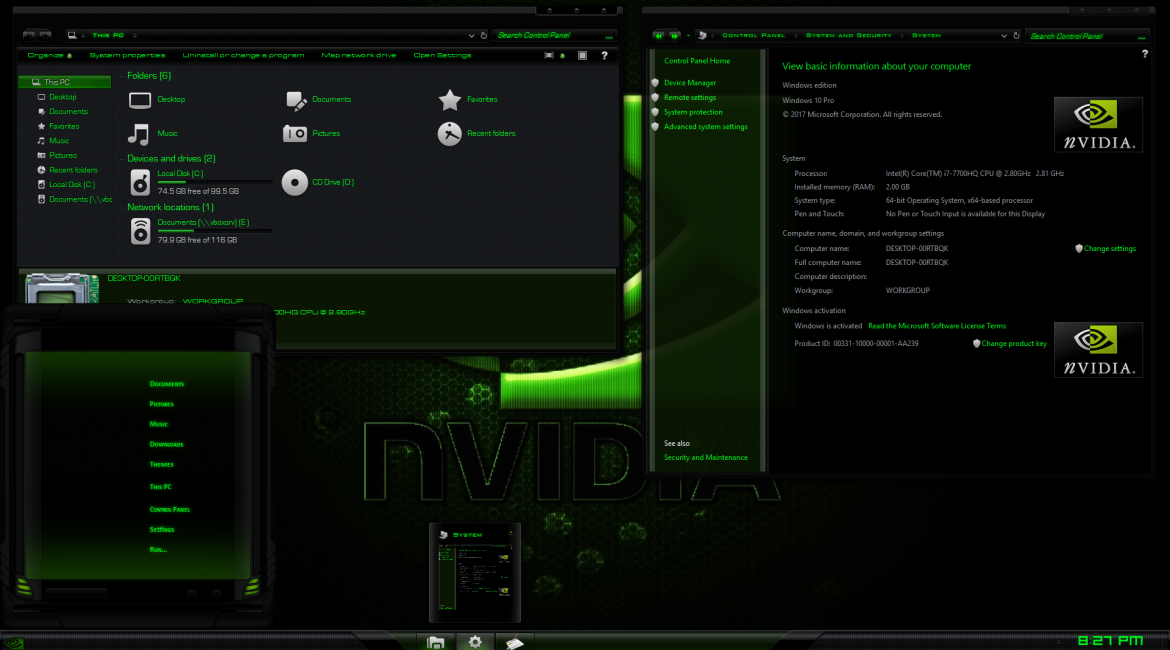Open Control Panel from the Start menu
The width and height of the screenshot is (1170, 650).
click(x=169, y=509)
